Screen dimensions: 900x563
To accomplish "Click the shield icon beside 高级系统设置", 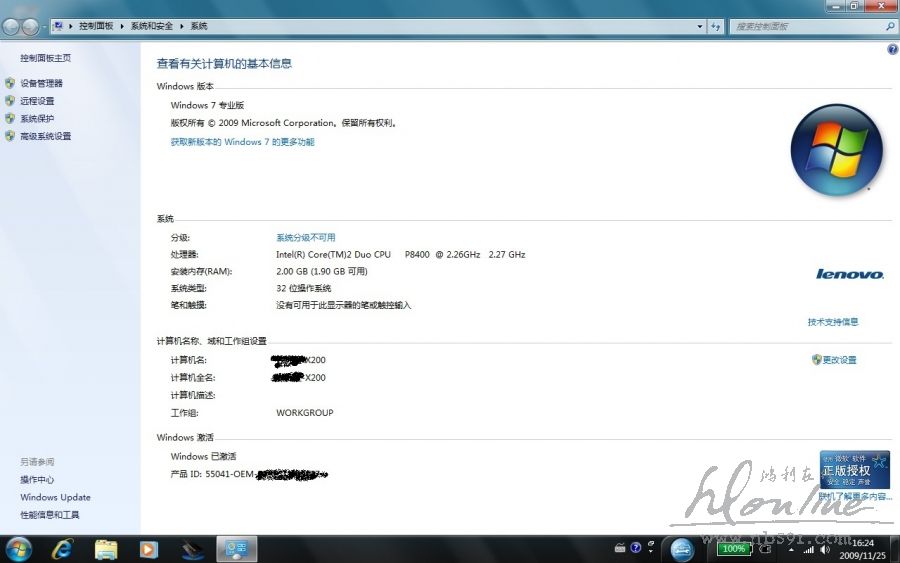I will [10, 137].
